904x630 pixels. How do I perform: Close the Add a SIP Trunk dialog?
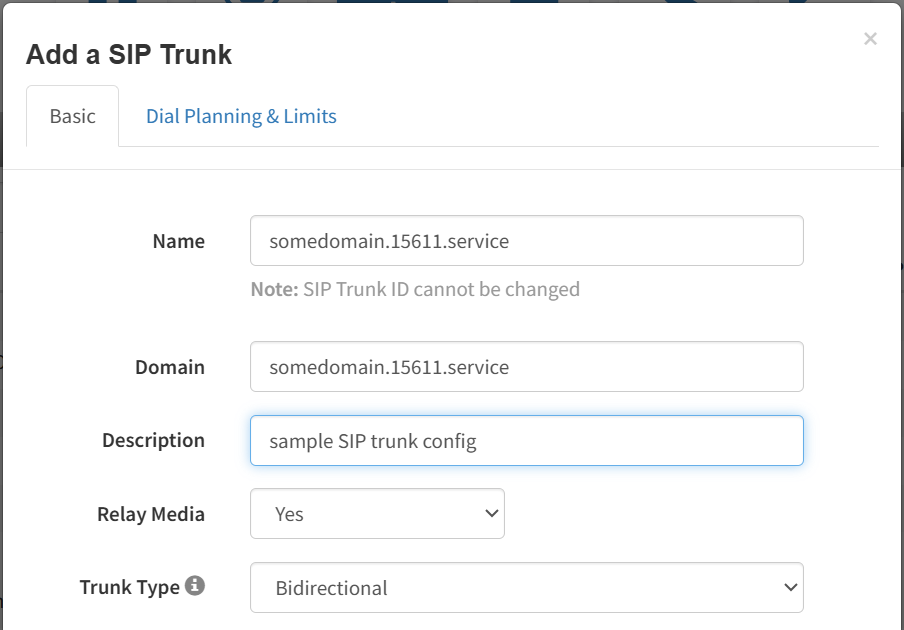coord(870,39)
